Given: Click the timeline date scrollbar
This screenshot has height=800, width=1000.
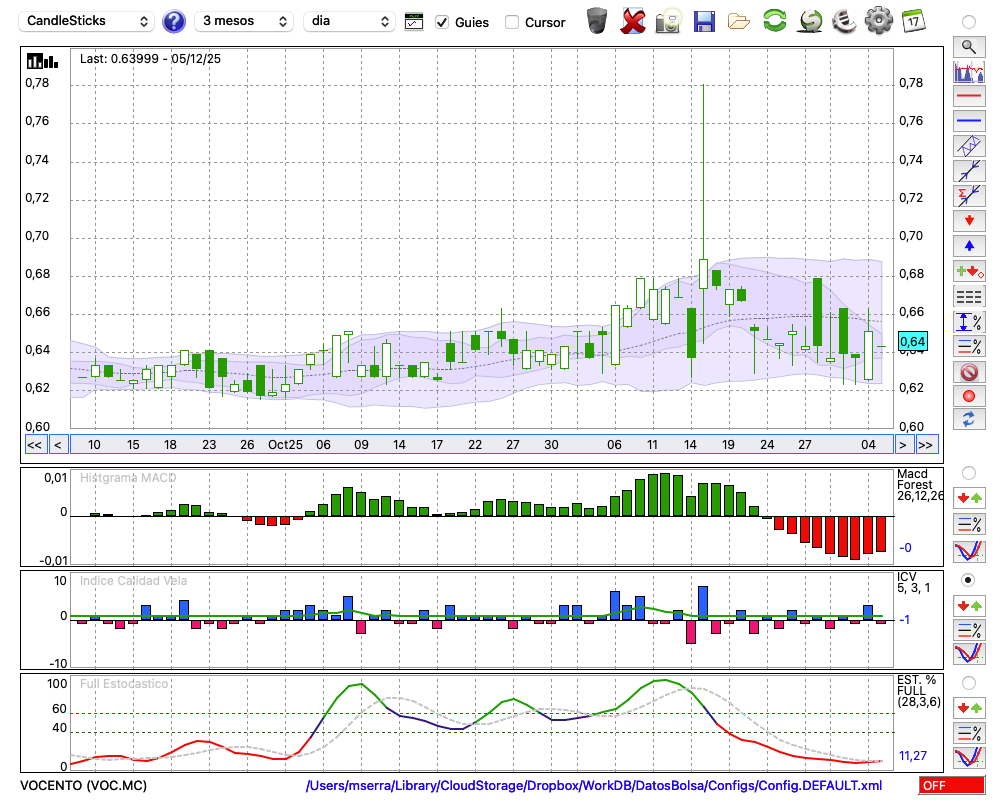Looking at the screenshot, I should point(480,445).
